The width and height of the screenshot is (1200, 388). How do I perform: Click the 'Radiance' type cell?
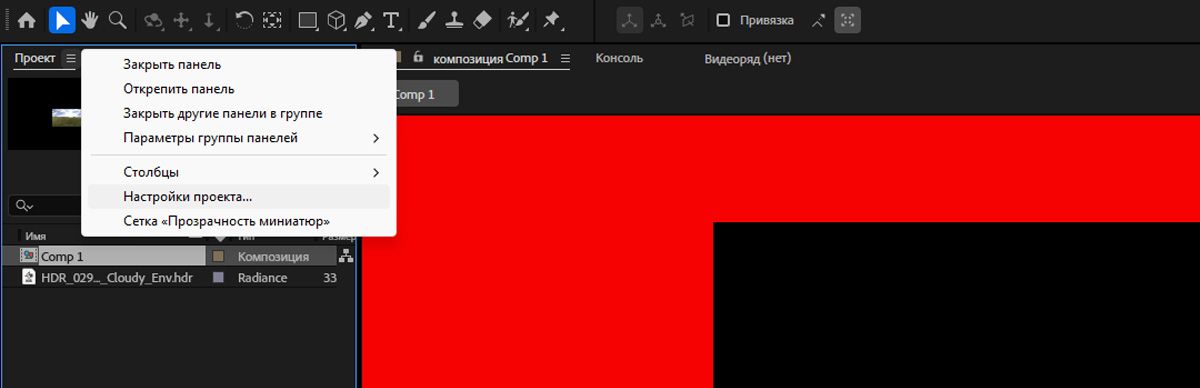click(x=262, y=278)
